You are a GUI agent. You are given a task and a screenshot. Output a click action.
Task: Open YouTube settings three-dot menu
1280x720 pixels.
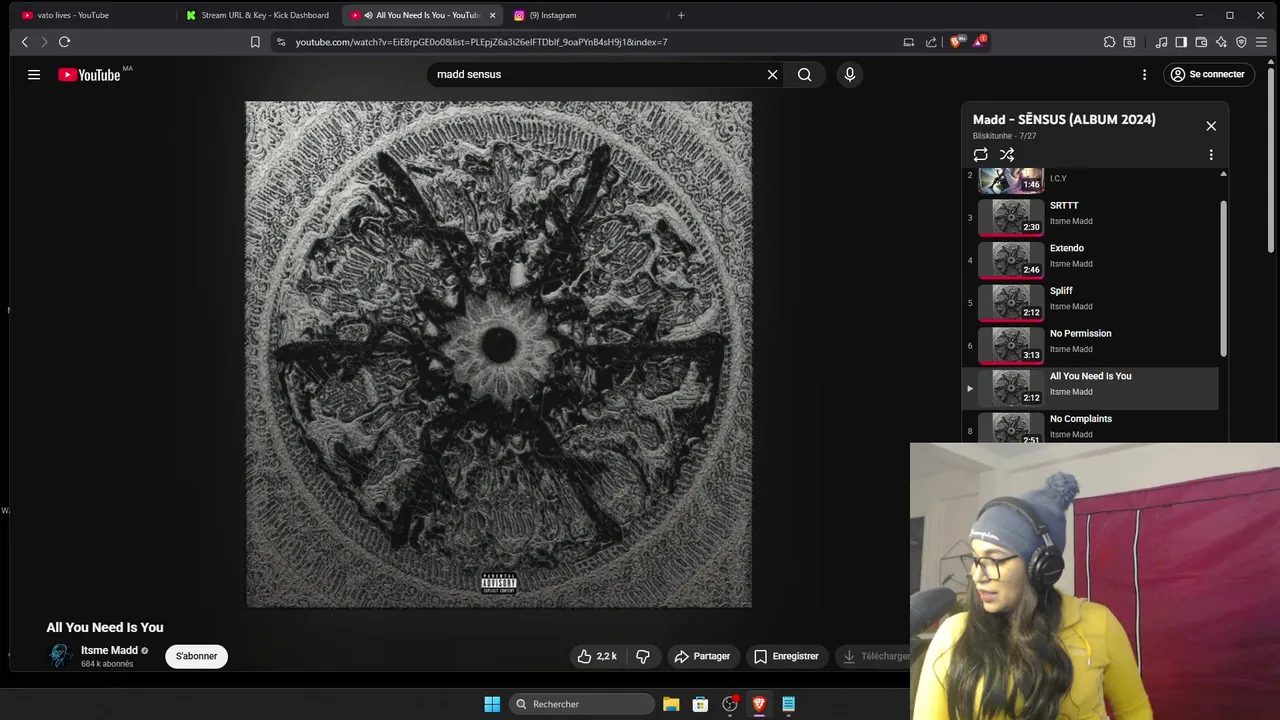click(x=1144, y=74)
